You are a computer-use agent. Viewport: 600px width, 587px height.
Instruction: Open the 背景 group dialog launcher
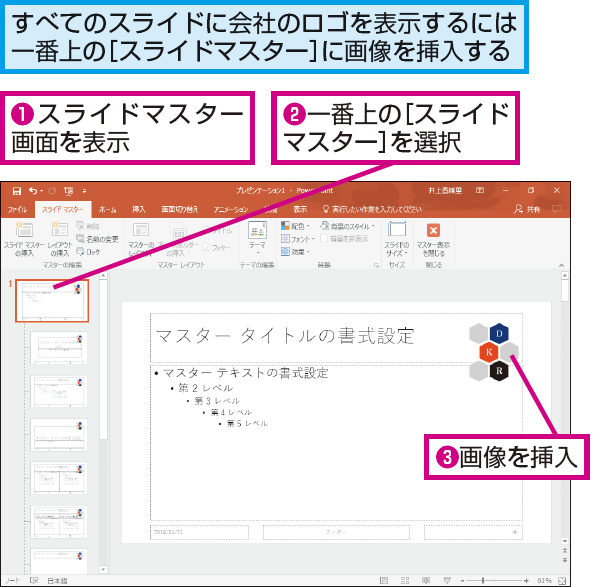tap(377, 265)
